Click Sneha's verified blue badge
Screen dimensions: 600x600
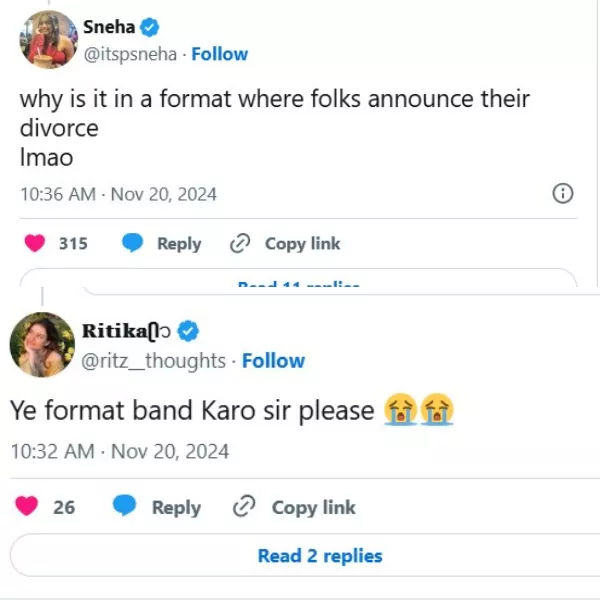[150, 27]
